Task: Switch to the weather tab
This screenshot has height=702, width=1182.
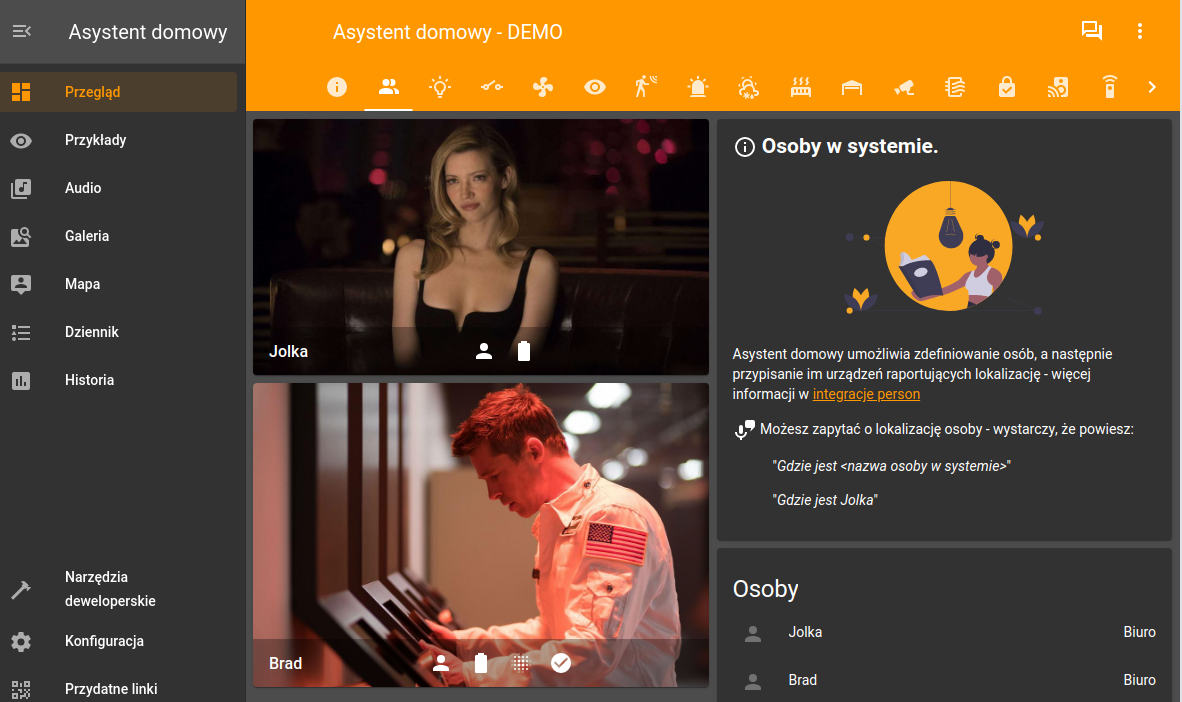Action: (x=749, y=87)
